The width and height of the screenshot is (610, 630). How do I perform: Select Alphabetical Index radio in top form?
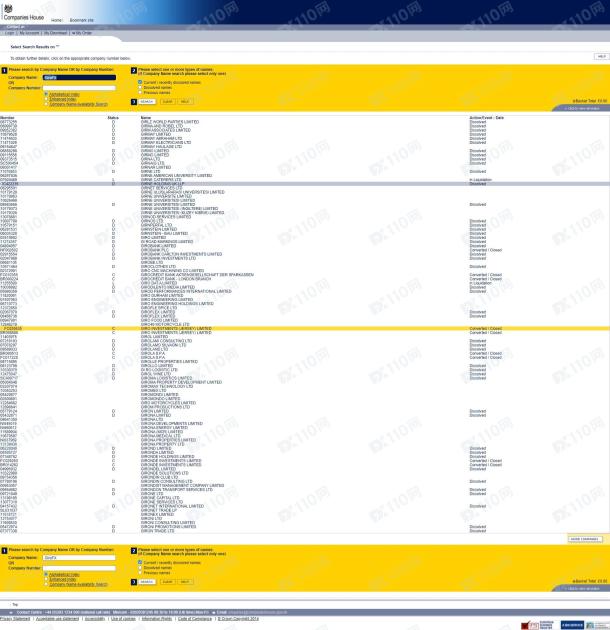[46, 94]
